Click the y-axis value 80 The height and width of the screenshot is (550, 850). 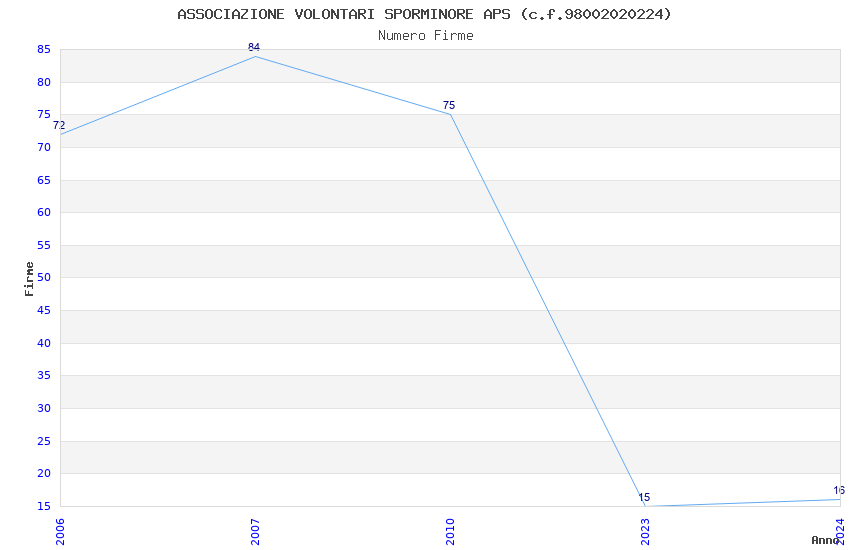pos(44,82)
